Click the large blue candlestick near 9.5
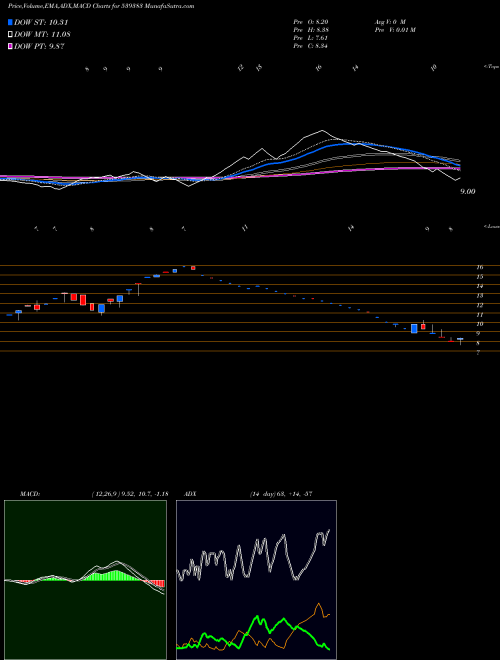Viewport: 500px width, 660px height. point(414,329)
